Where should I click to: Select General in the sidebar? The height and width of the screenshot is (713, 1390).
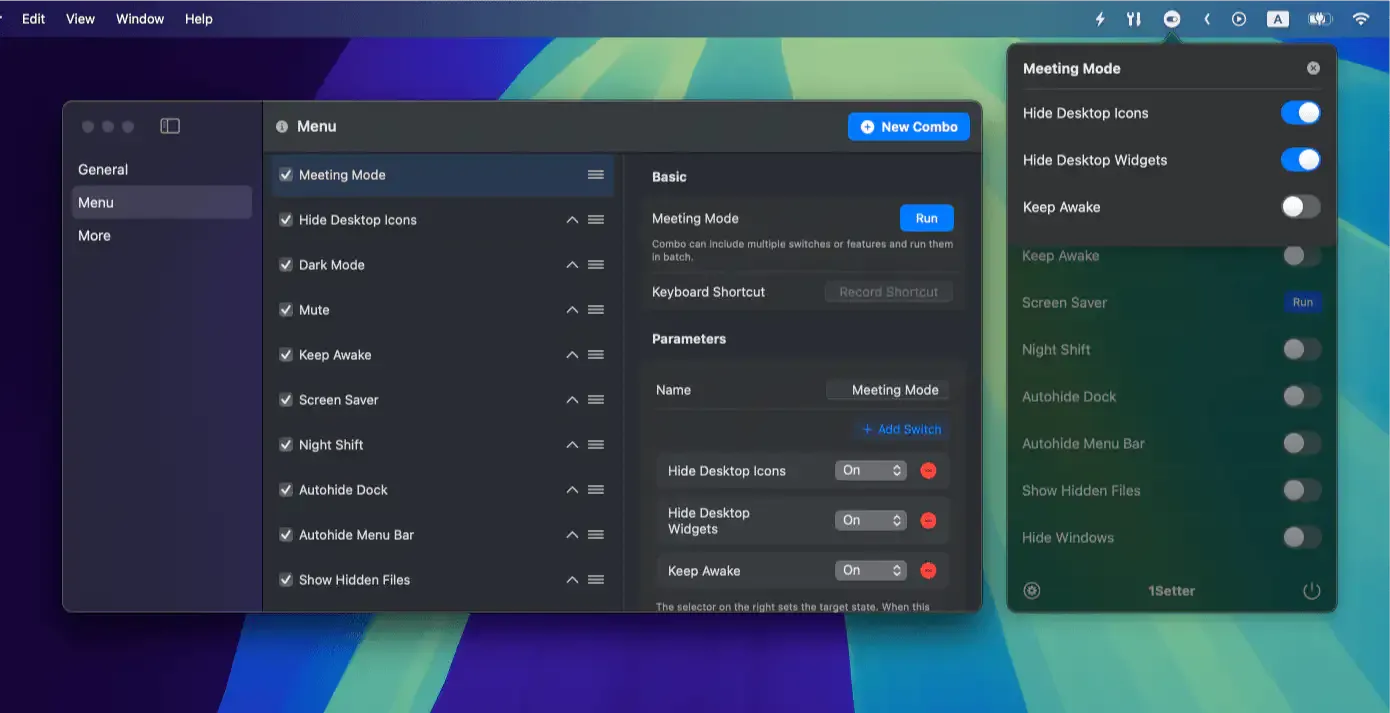(103, 170)
